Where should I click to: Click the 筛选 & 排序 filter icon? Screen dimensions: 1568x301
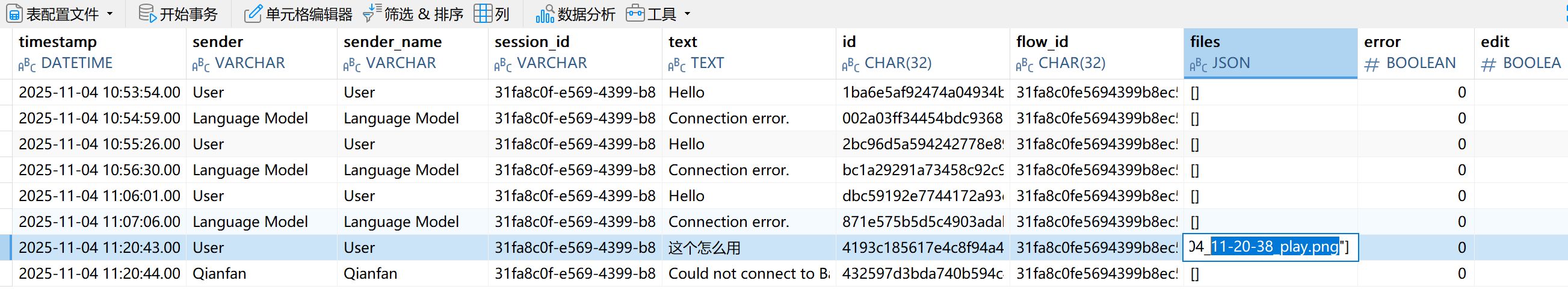click(371, 13)
